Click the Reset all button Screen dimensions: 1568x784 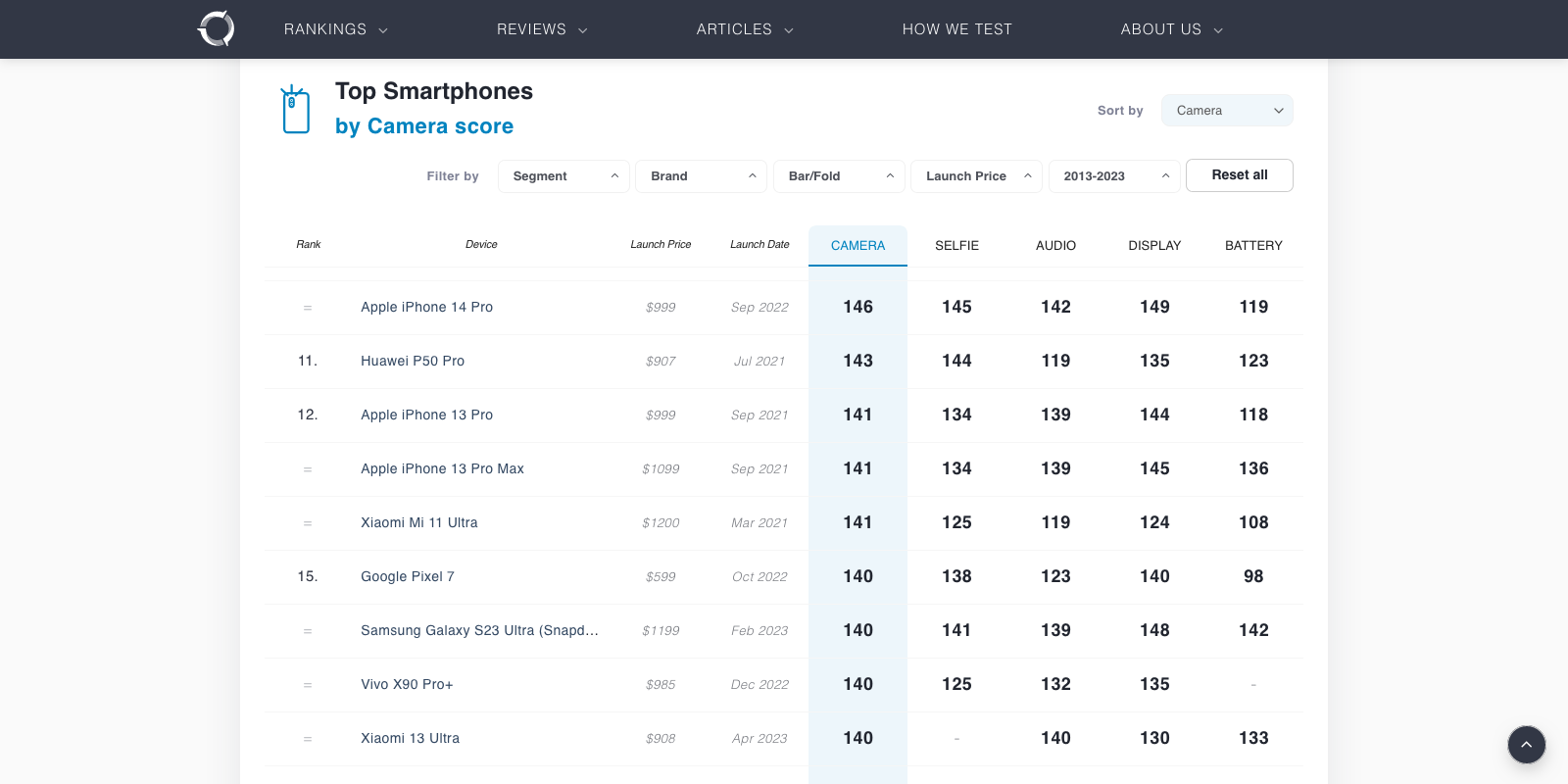pyautogui.click(x=1240, y=175)
